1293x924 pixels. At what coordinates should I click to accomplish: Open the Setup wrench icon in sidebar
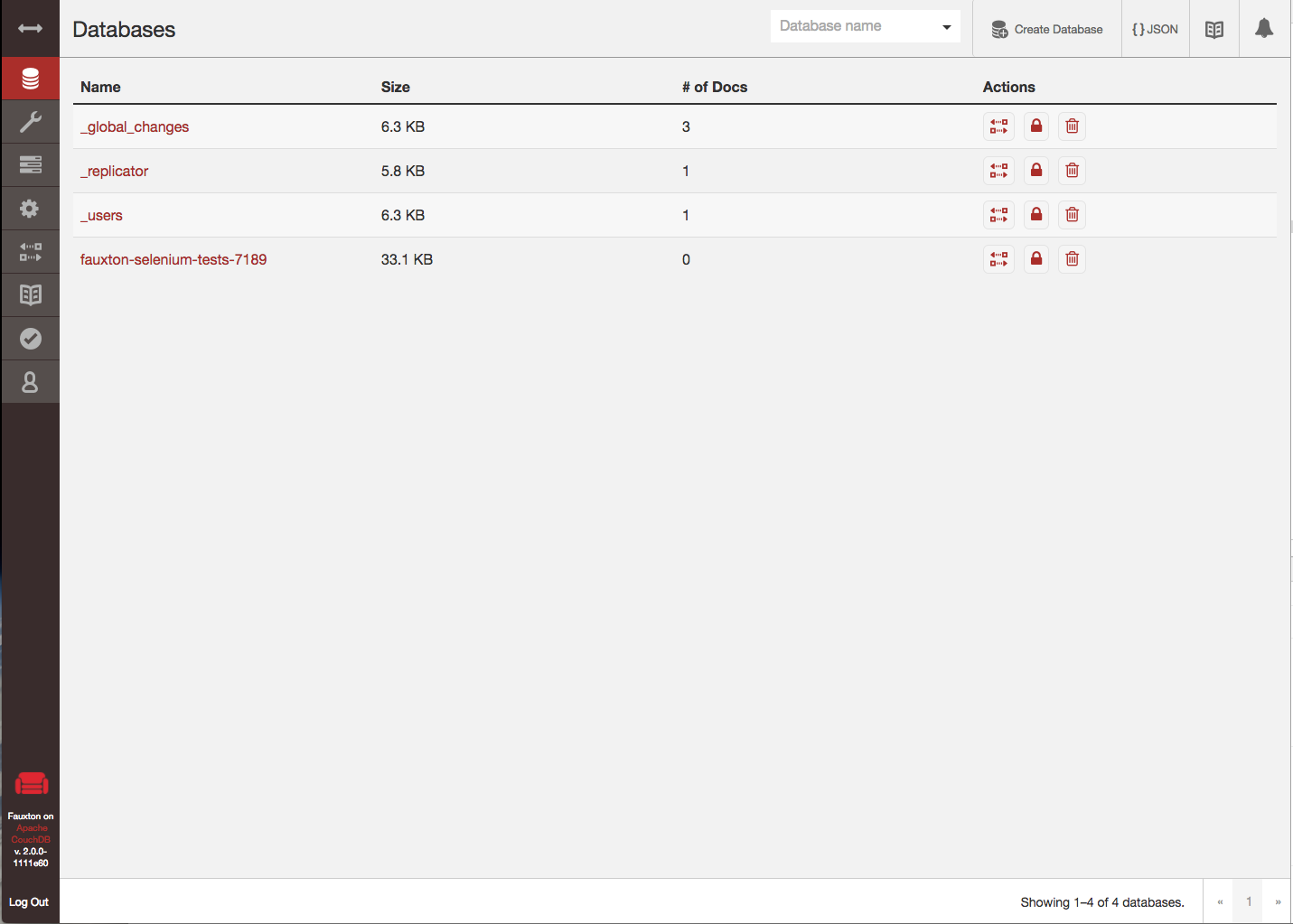coord(30,121)
